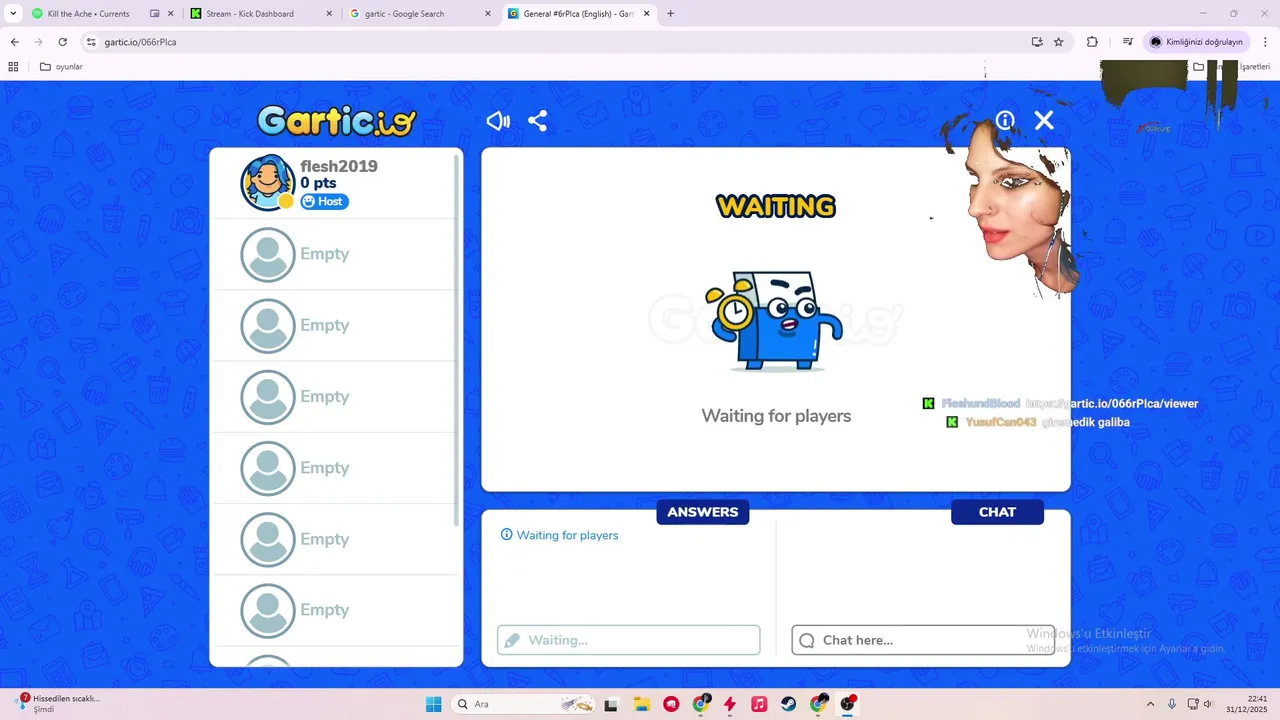Switch to Stream - Kick Dashboard tab
This screenshot has height=720, width=1280.
coord(250,14)
